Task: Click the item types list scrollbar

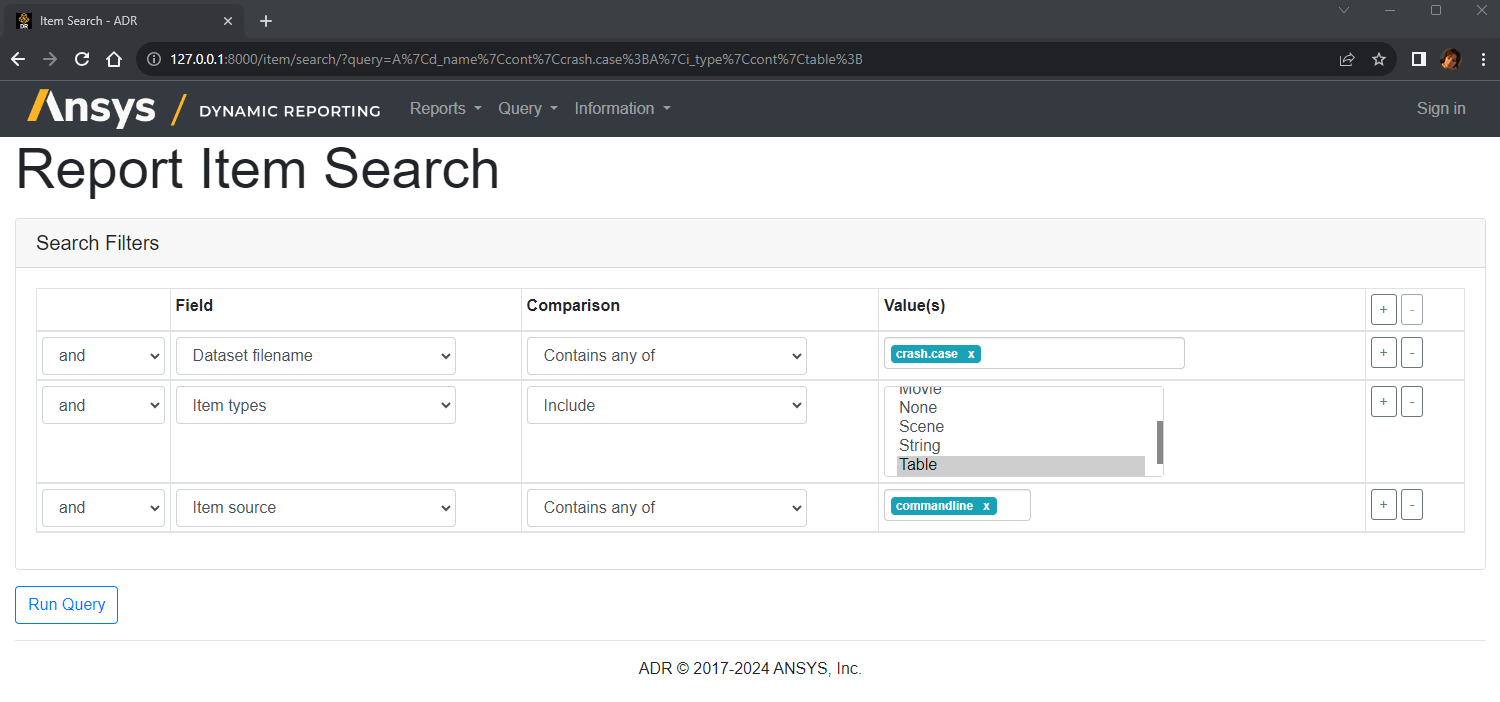Action: 1160,442
